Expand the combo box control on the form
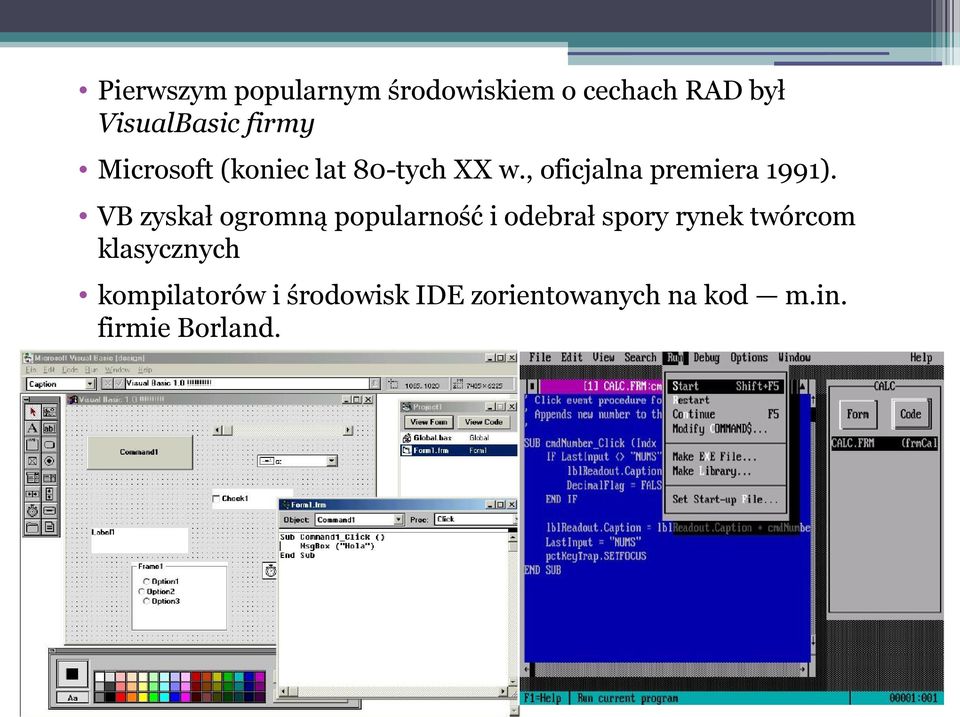The width and height of the screenshot is (960, 717). point(332,460)
